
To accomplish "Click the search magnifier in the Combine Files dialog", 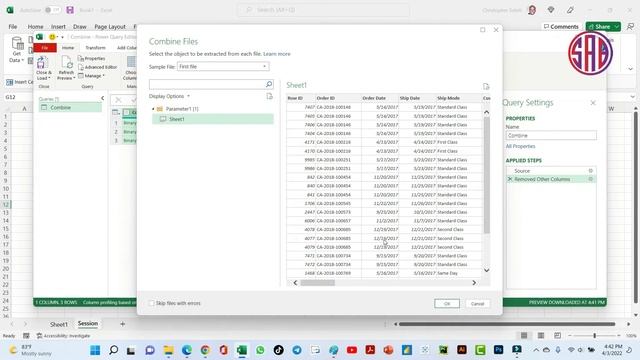I will 269,84.
